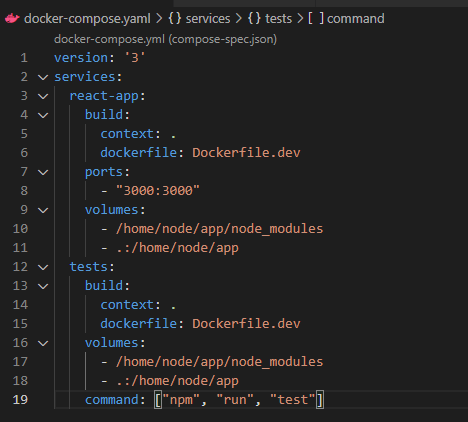This screenshot has width=468, height=422.
Task: Place cursor on Dockerfile.dev at line 6
Action: (x=246, y=153)
